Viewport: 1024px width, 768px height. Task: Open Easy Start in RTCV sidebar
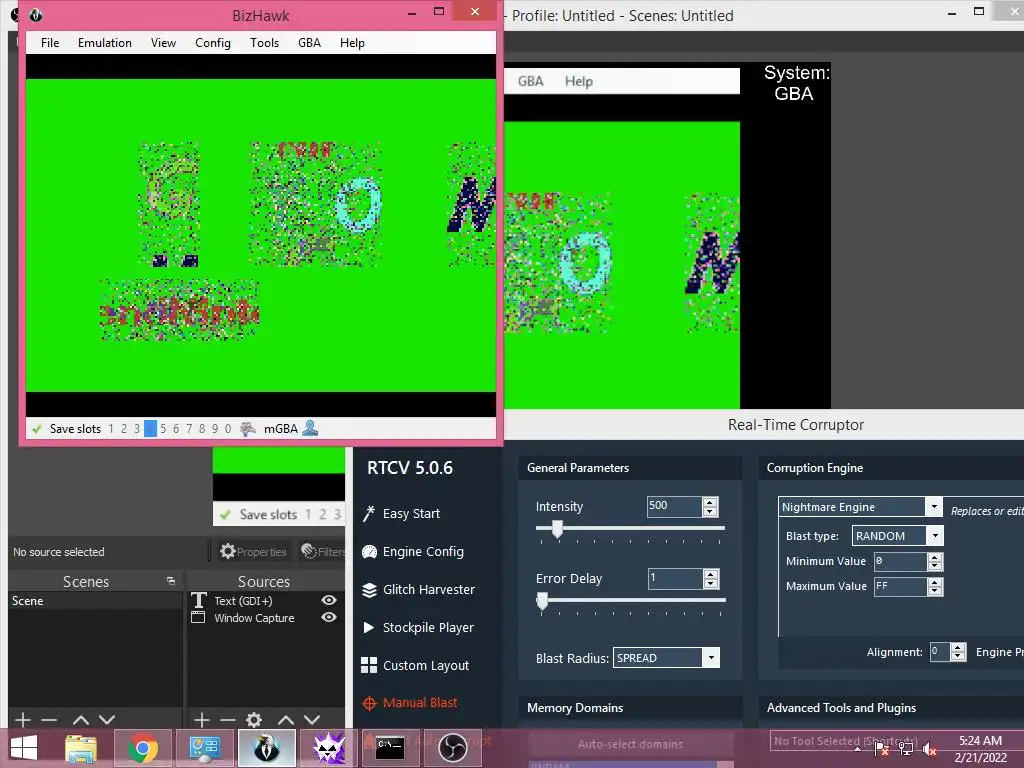point(402,514)
